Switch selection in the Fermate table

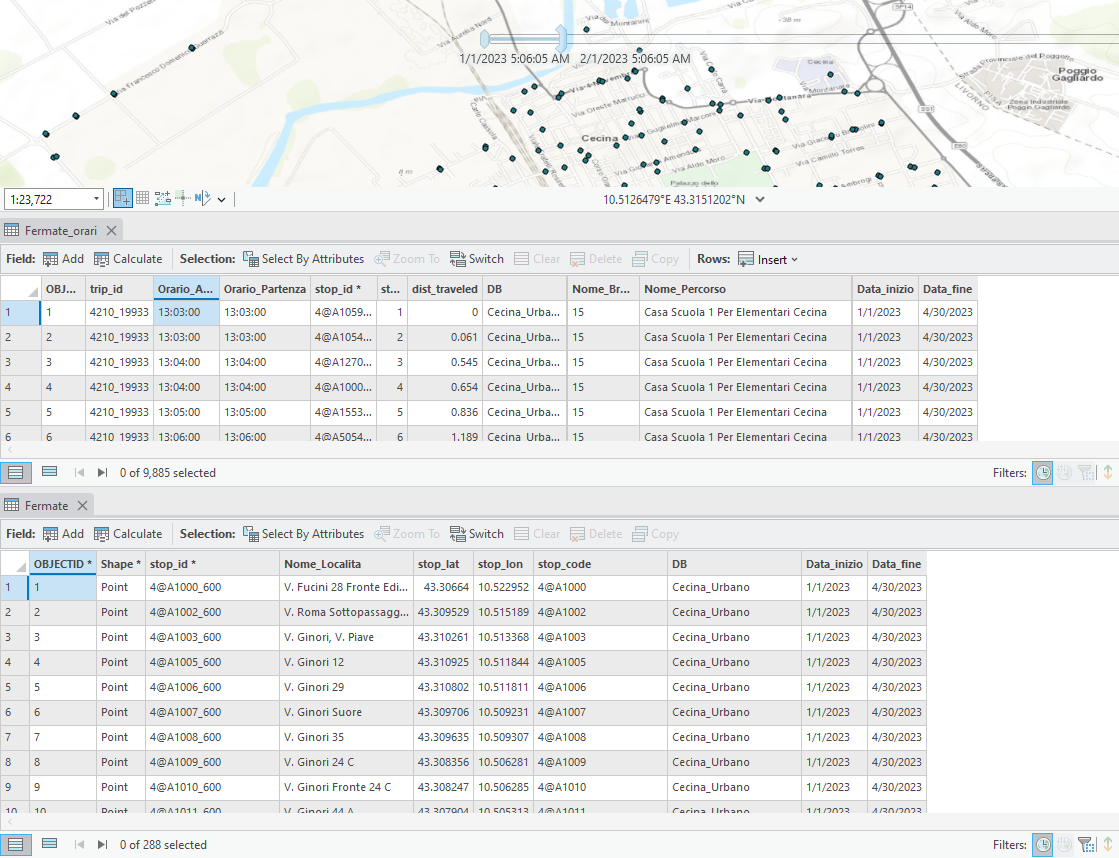(x=477, y=534)
